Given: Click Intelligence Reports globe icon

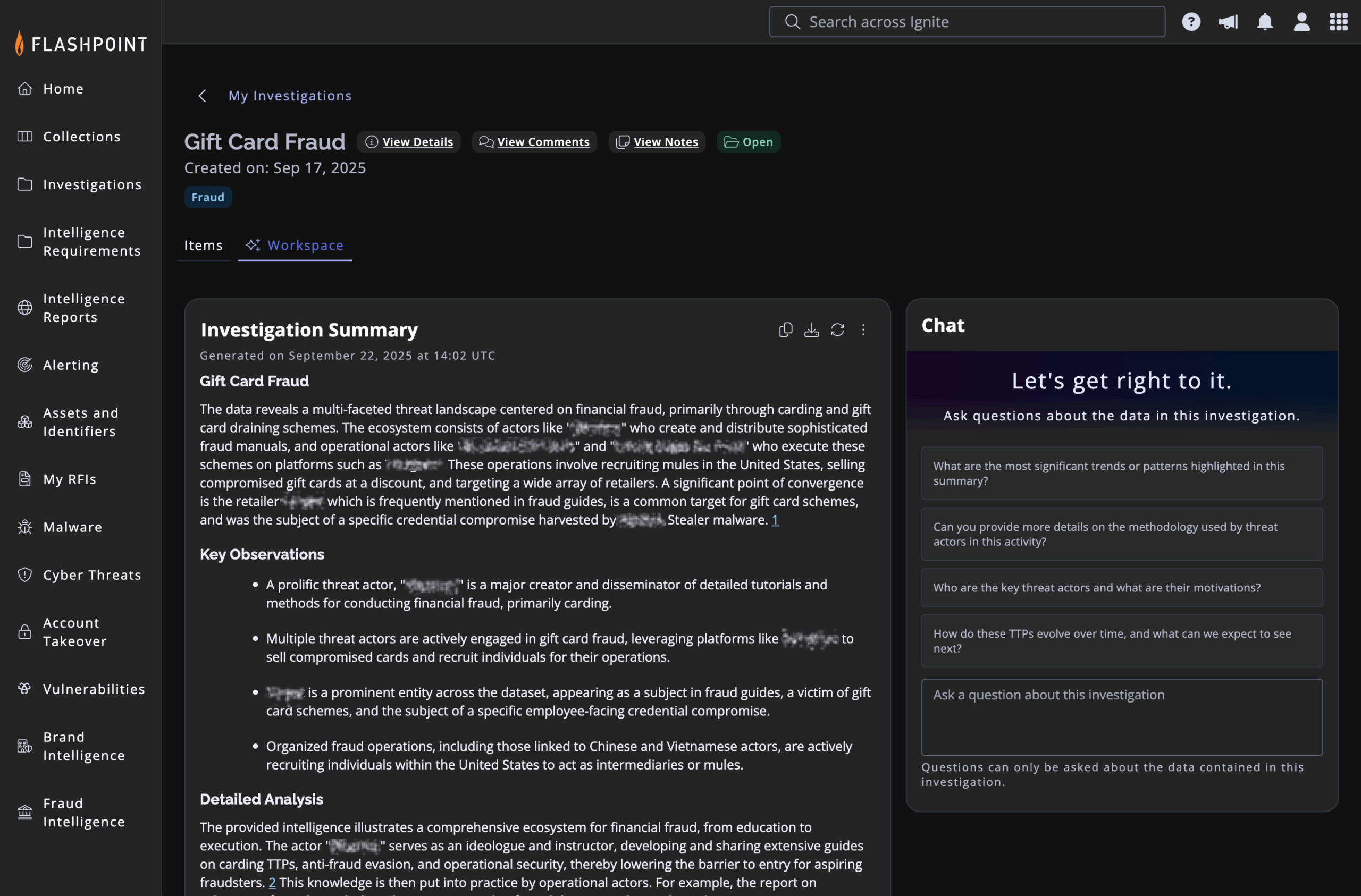Looking at the screenshot, I should click(x=24, y=308).
